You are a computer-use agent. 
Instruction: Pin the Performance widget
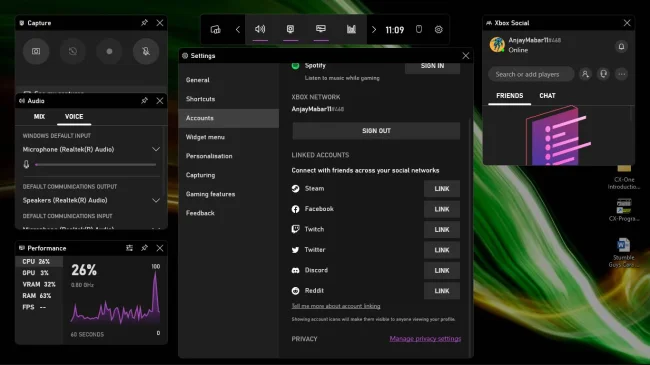click(144, 248)
